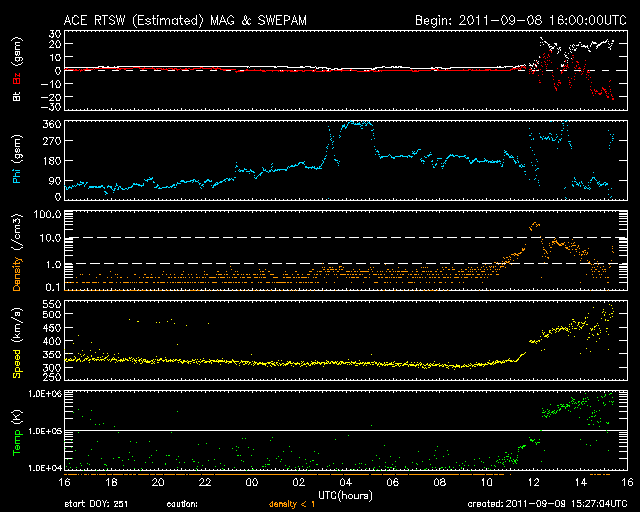Click the 'UTC(hours)' axis title

(x=345, y=496)
